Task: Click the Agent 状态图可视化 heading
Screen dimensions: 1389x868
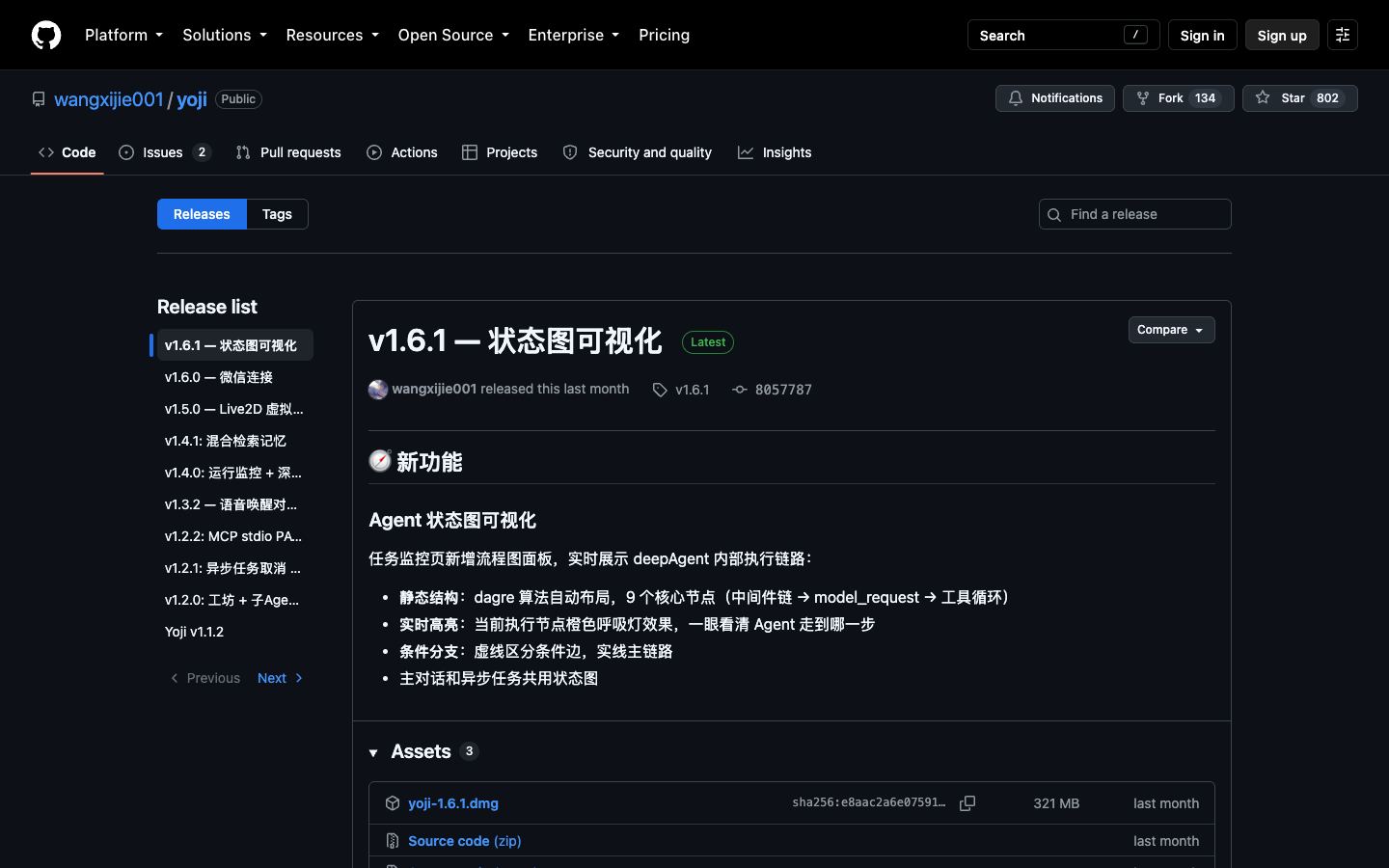Action: 452,521
